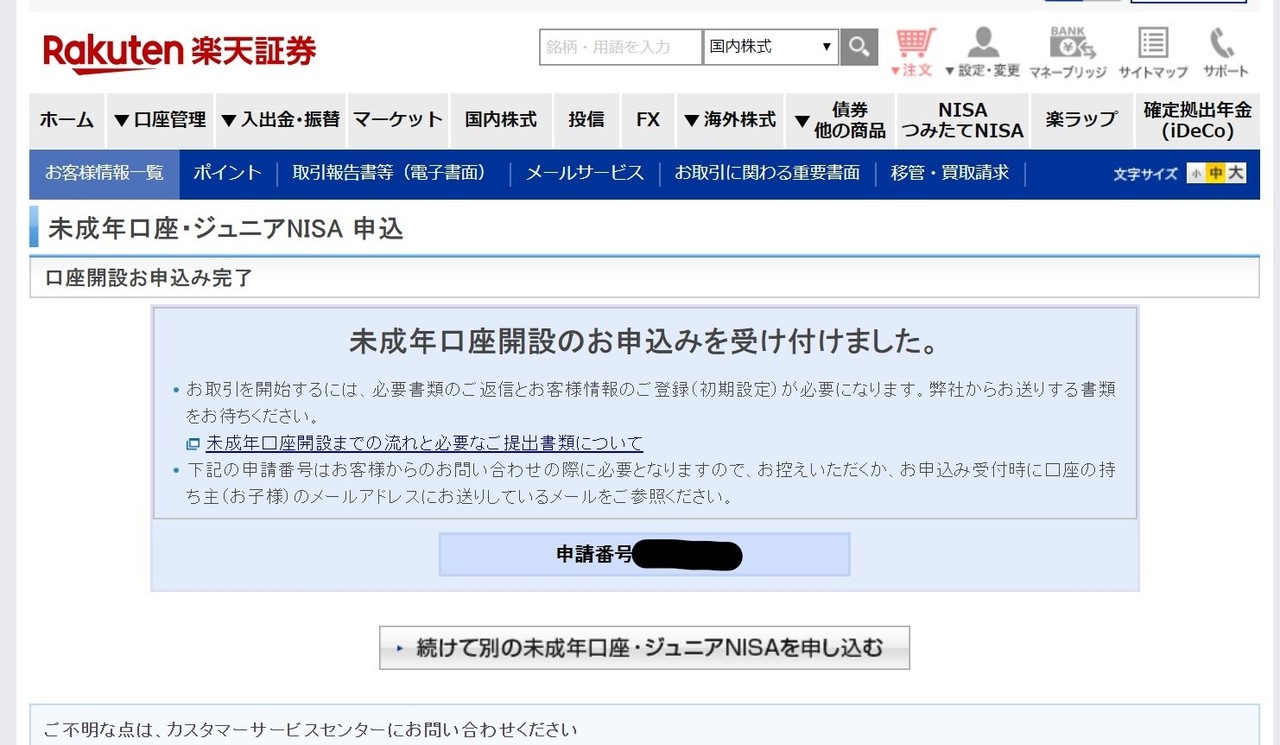Open the 確定拠出年金 (iDeCo) tab
Viewport: 1280px width, 745px height.
pos(1197,120)
